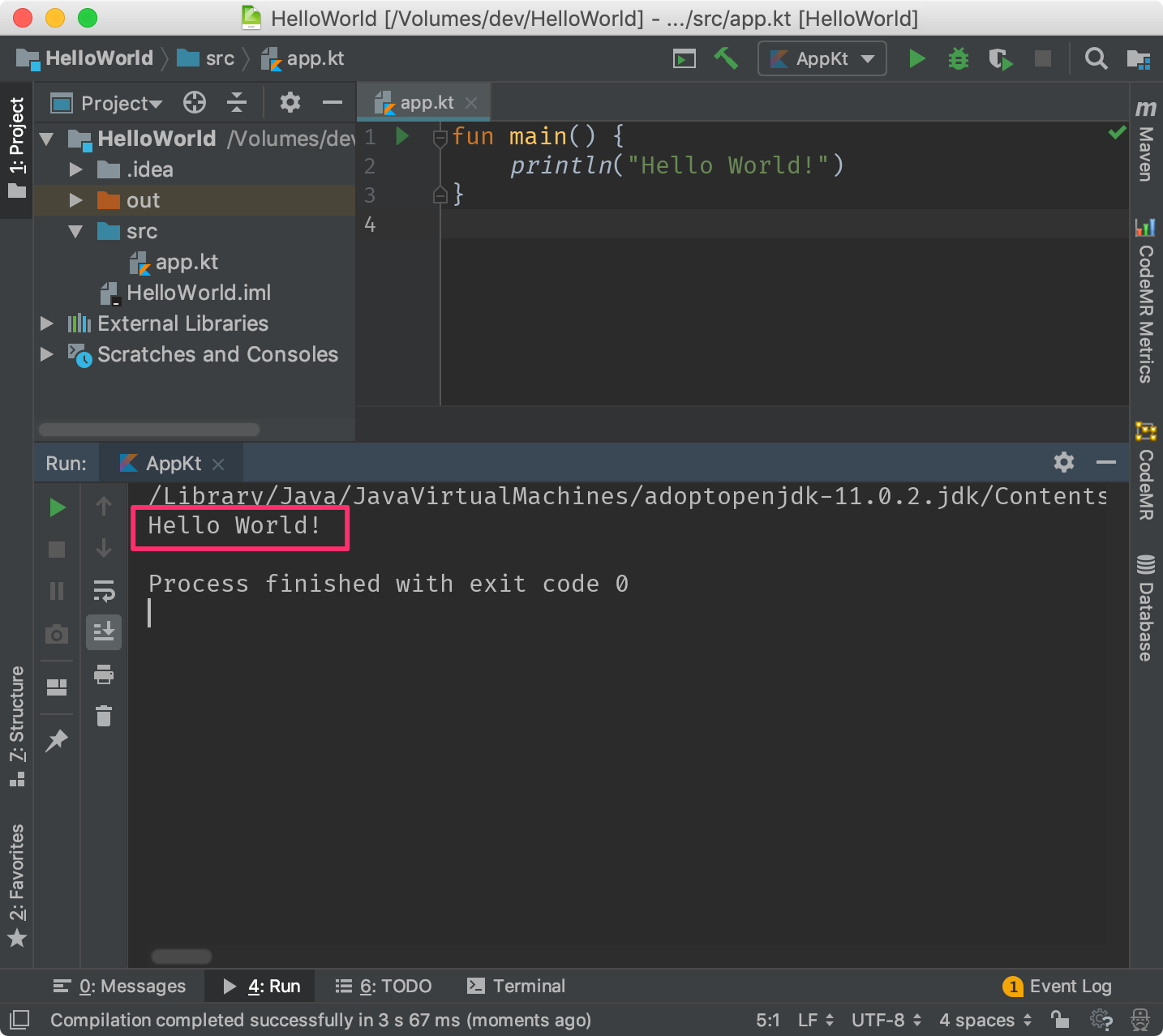Restore layout in the Run panel

(x=57, y=687)
